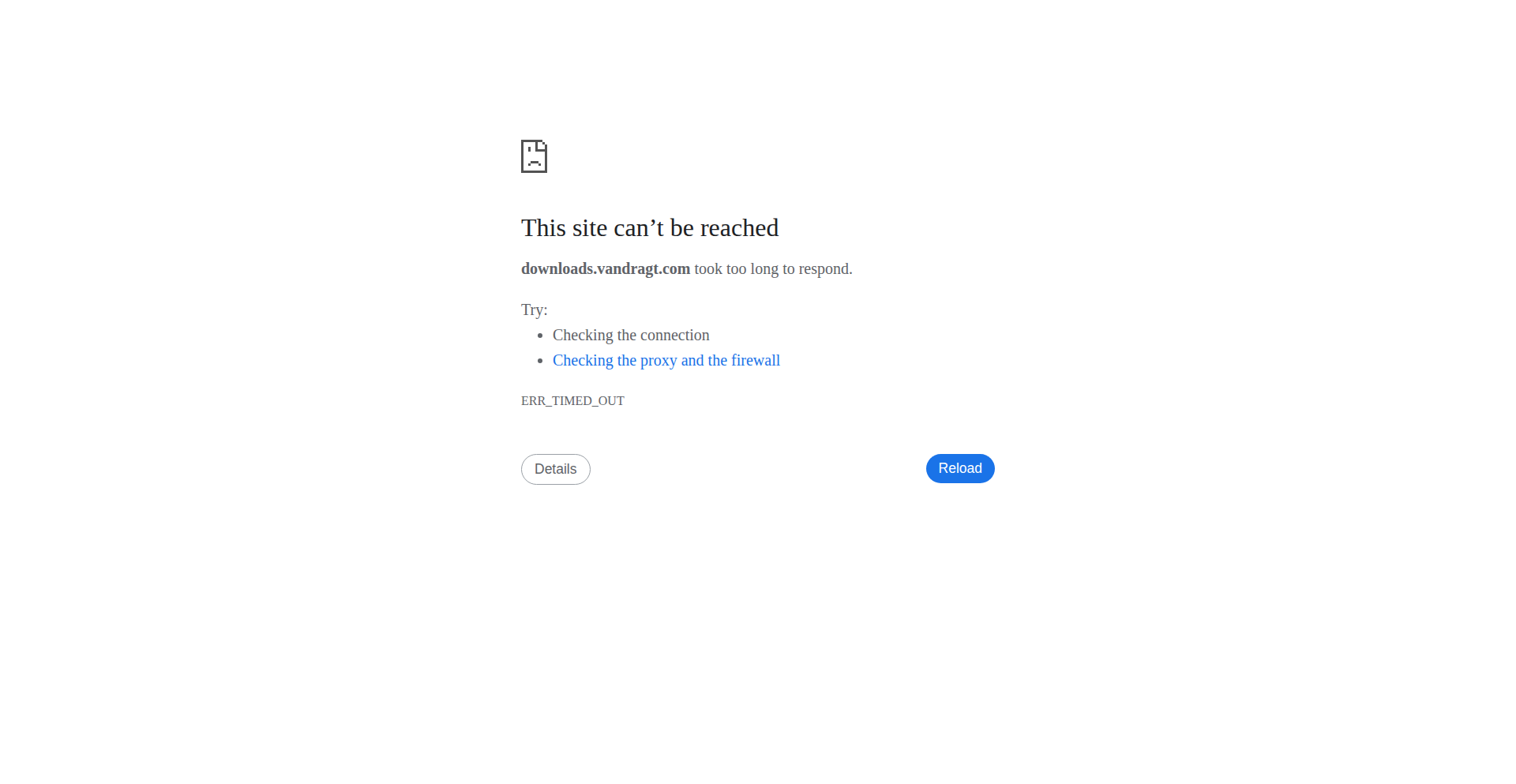The height and width of the screenshot is (784, 1516).
Task: Click the bullet before 'Checking the connection'
Action: click(x=540, y=336)
